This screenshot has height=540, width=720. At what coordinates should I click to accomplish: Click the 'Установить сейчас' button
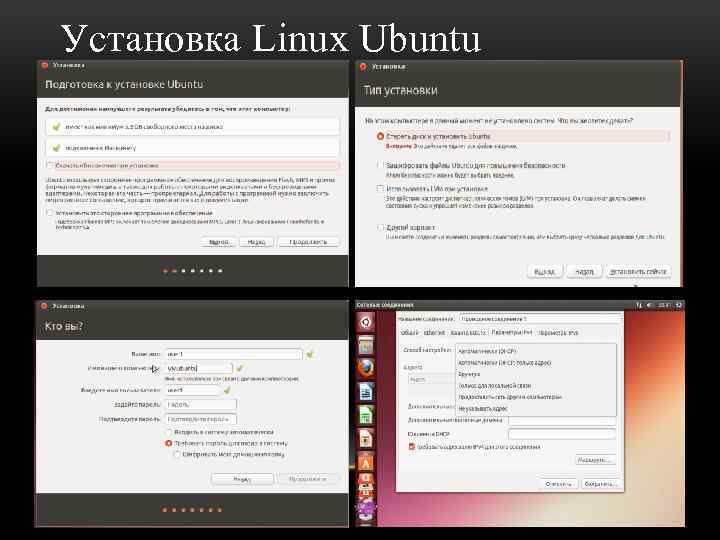(638, 271)
